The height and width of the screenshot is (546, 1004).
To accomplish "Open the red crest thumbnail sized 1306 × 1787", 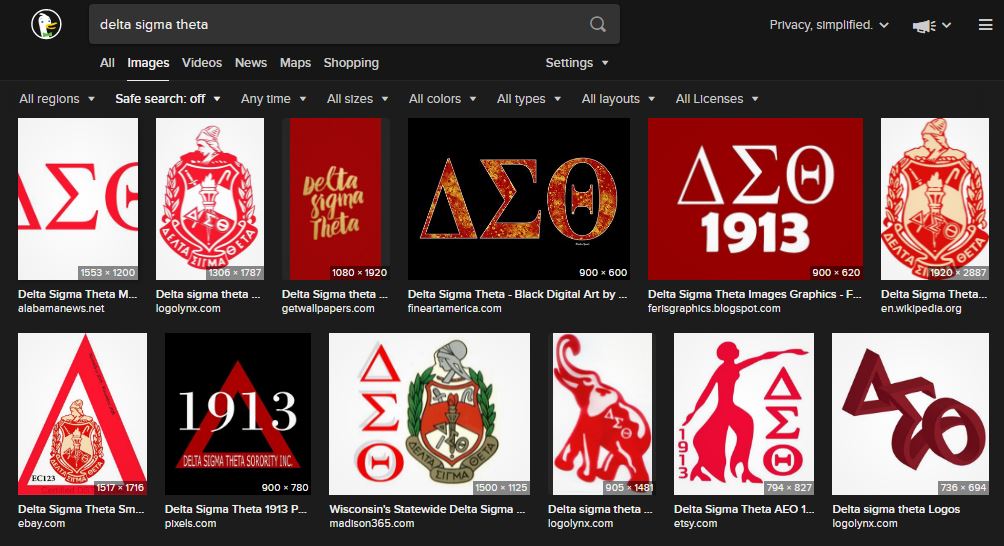I will [x=210, y=199].
